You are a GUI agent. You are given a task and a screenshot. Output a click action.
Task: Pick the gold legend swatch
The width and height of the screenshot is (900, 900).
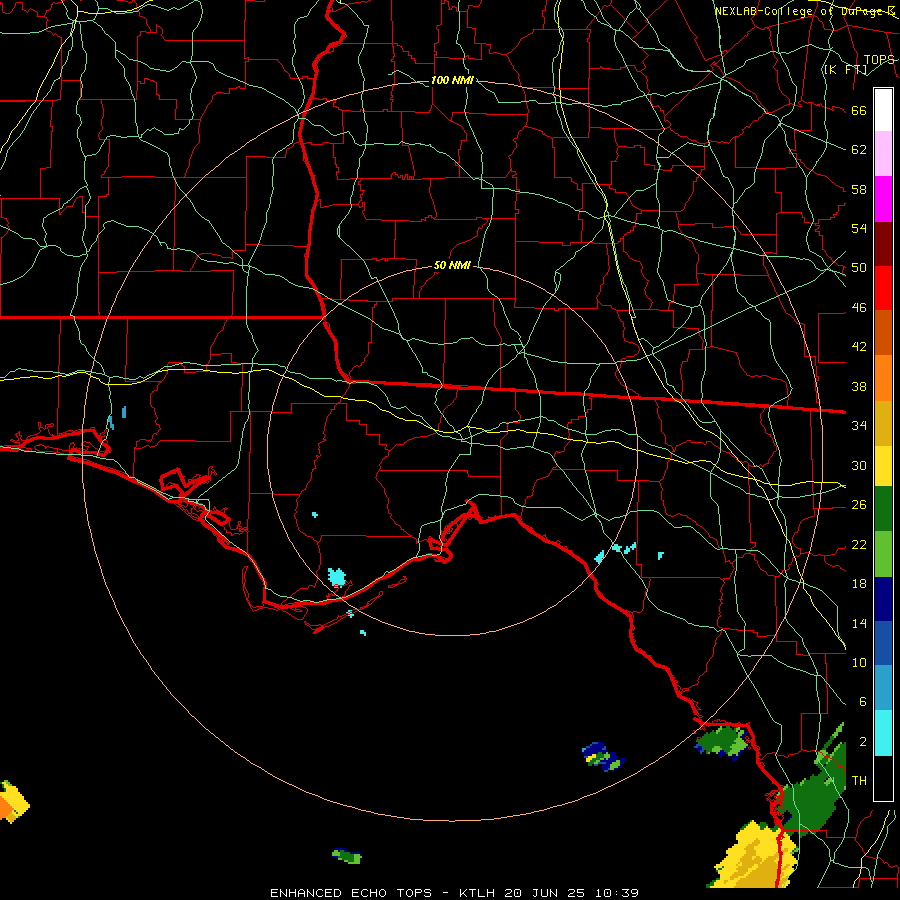pos(883,422)
